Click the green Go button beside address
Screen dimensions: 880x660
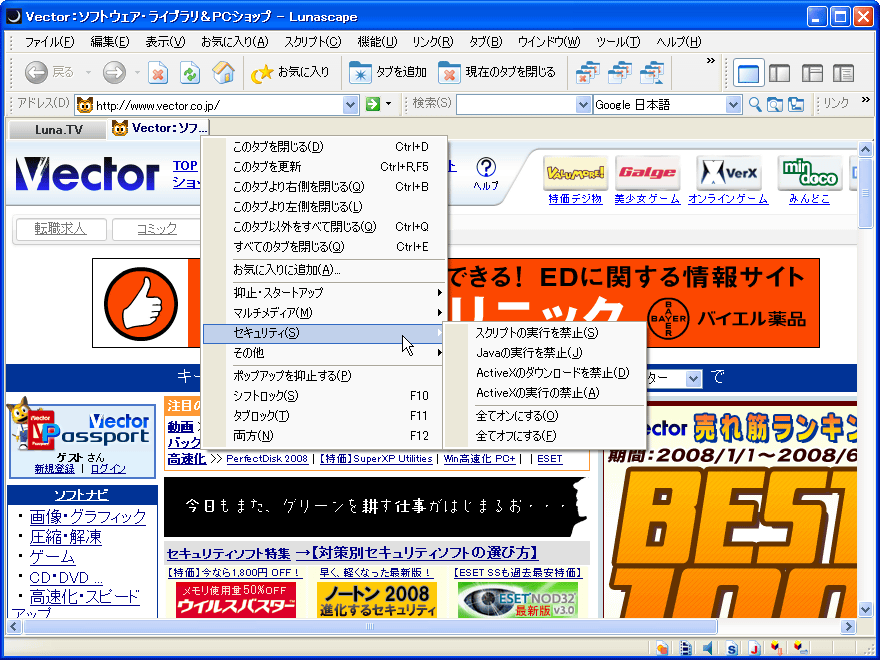point(373,104)
